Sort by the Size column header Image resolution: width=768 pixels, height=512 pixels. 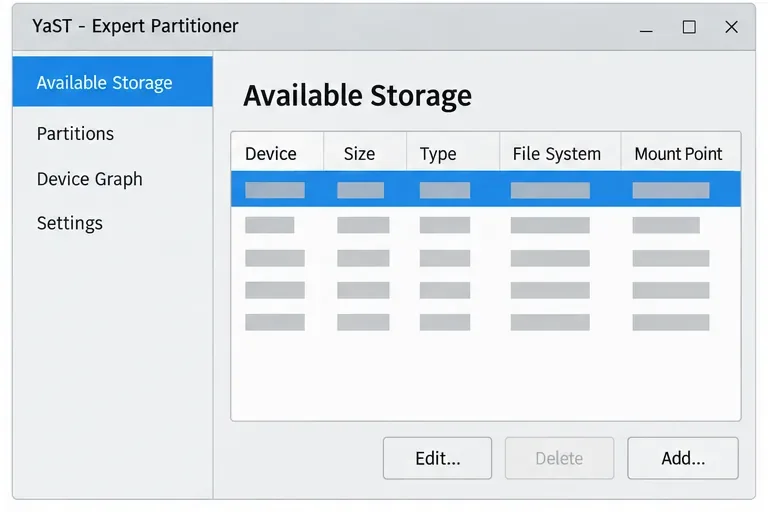(x=365, y=153)
